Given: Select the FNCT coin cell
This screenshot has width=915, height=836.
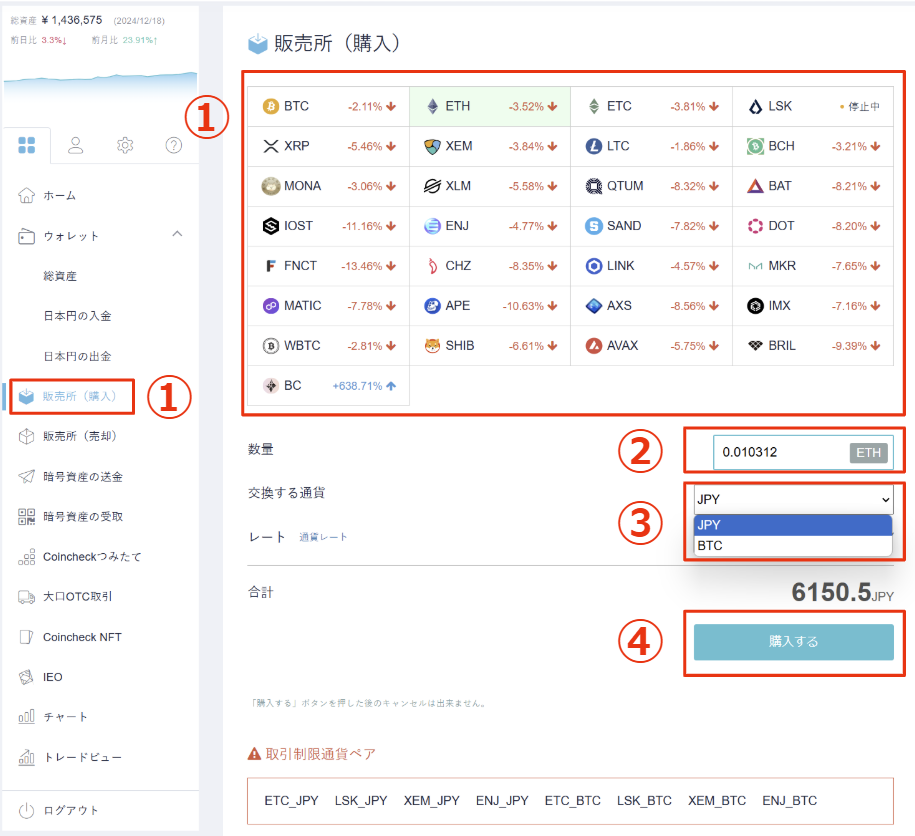Looking at the screenshot, I should 329,266.
